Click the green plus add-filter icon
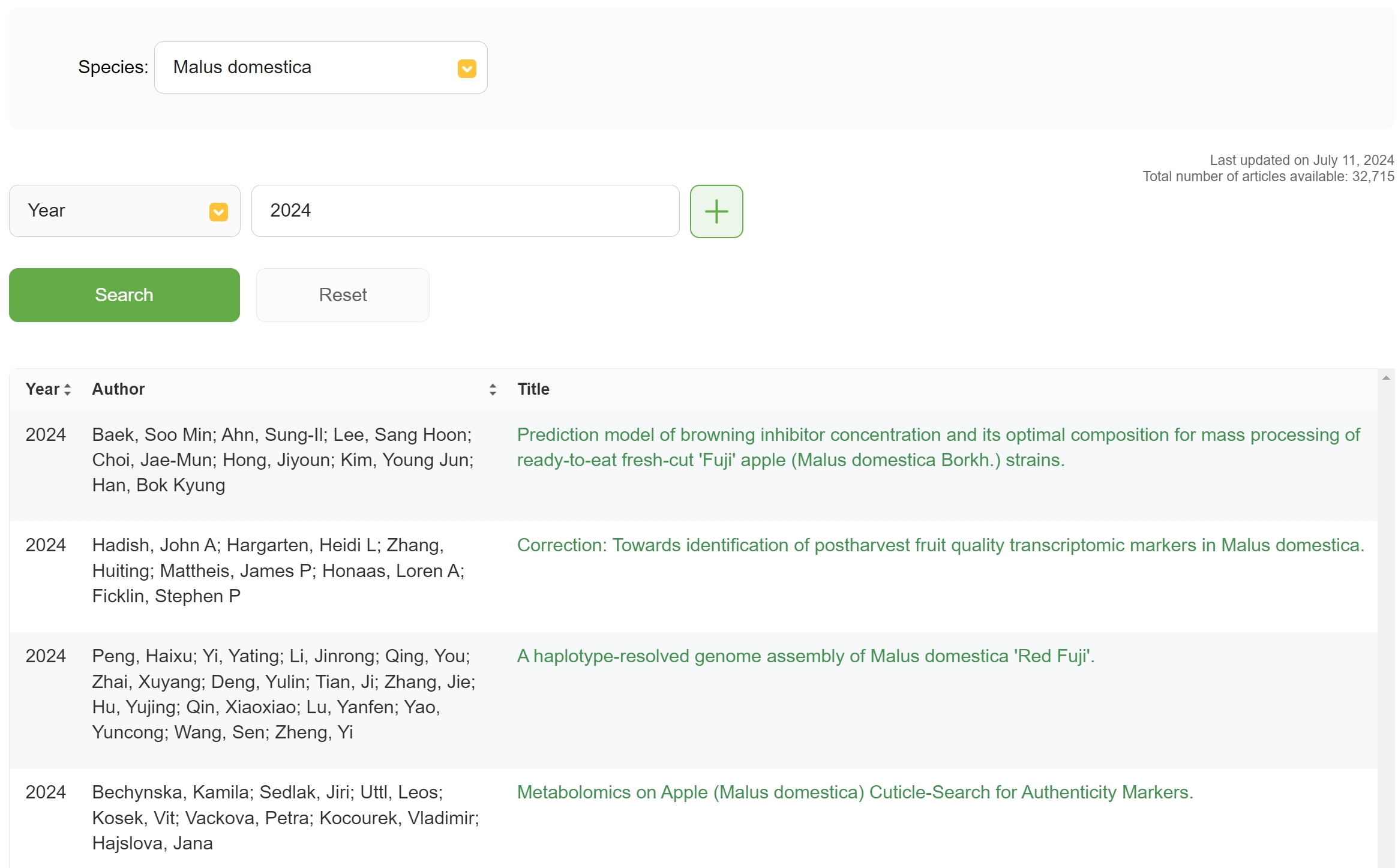The height and width of the screenshot is (868, 1398). (x=716, y=211)
